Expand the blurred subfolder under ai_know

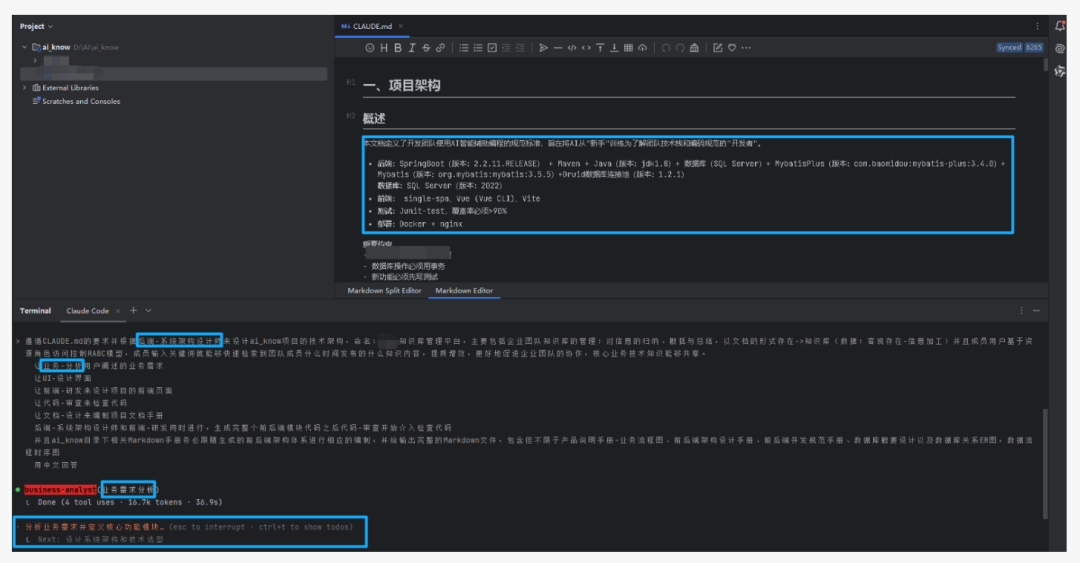35,61
